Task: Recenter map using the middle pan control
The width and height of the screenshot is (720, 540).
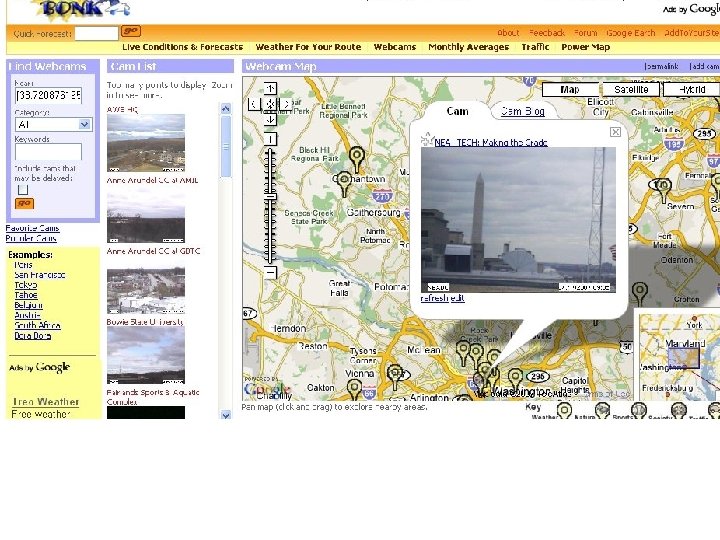Action: [x=270, y=104]
